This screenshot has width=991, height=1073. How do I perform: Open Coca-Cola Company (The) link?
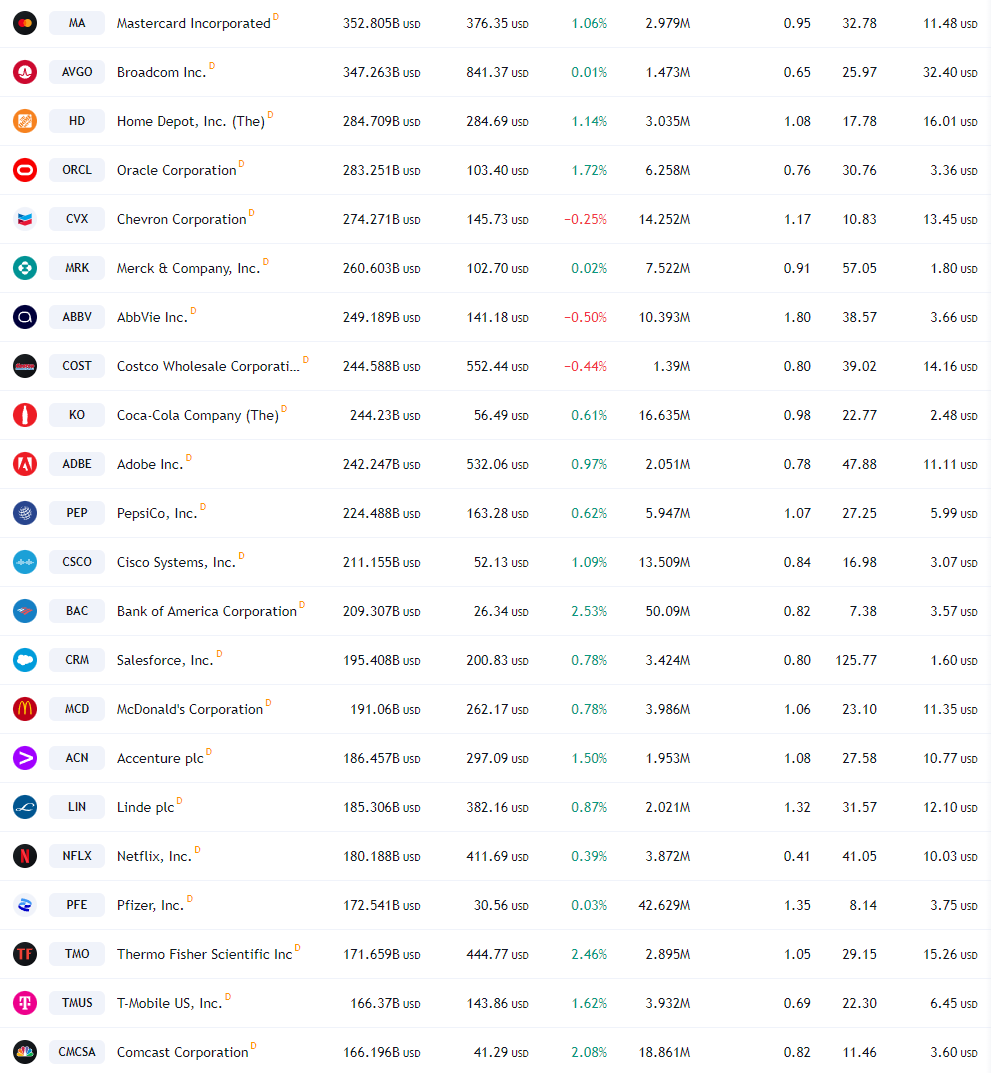tap(198, 415)
